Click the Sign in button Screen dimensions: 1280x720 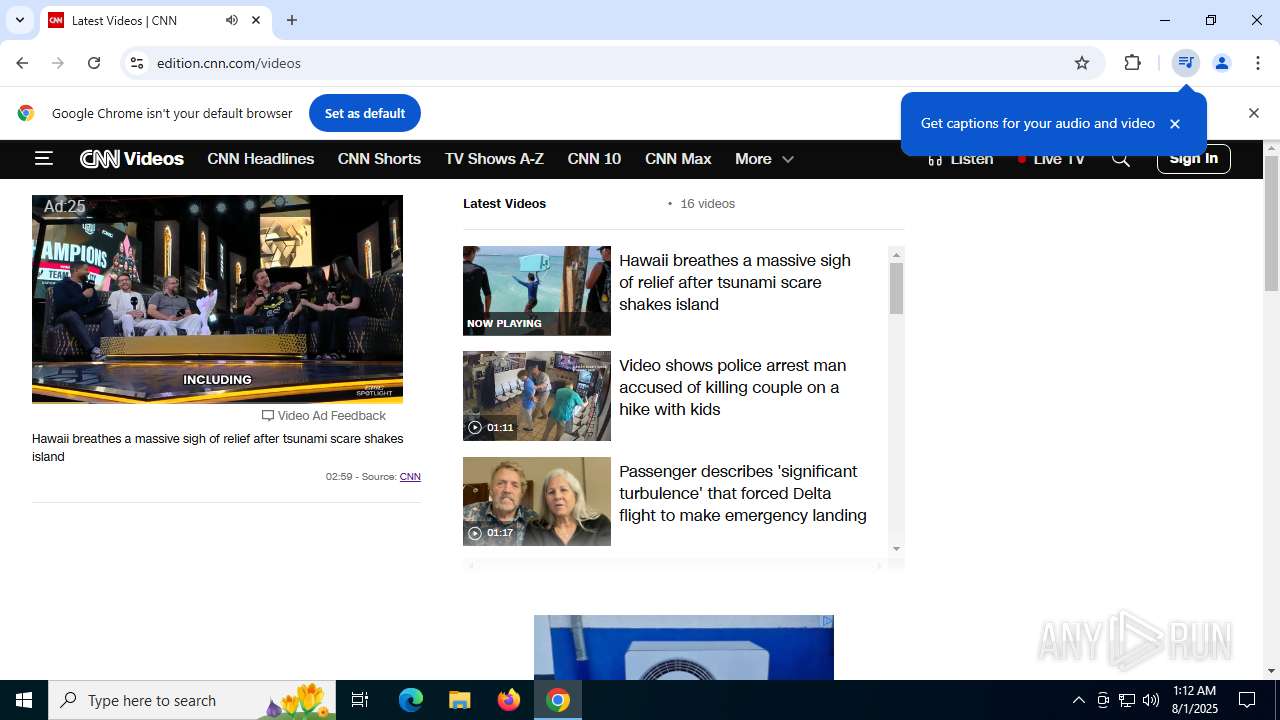tap(1194, 158)
